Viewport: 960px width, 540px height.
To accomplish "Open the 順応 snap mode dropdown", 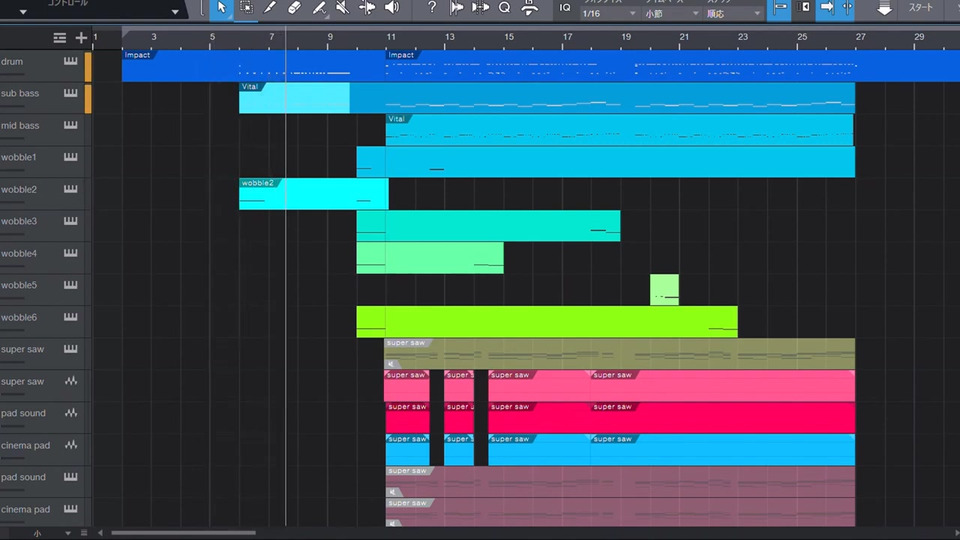I will click(733, 13).
